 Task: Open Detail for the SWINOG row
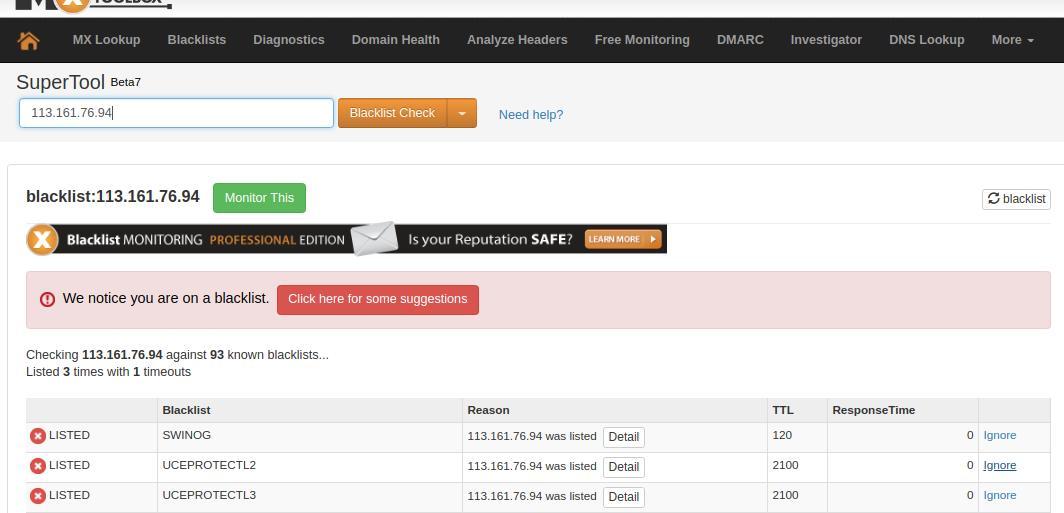click(624, 437)
